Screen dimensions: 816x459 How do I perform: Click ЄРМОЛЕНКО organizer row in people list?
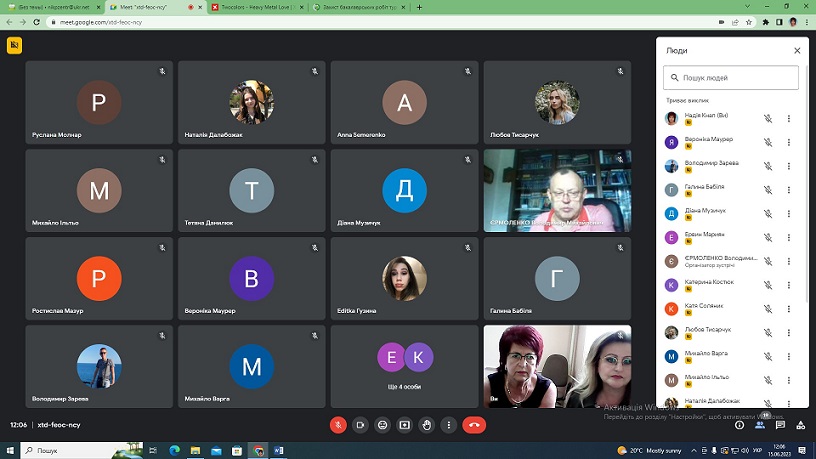pyautogui.click(x=731, y=261)
